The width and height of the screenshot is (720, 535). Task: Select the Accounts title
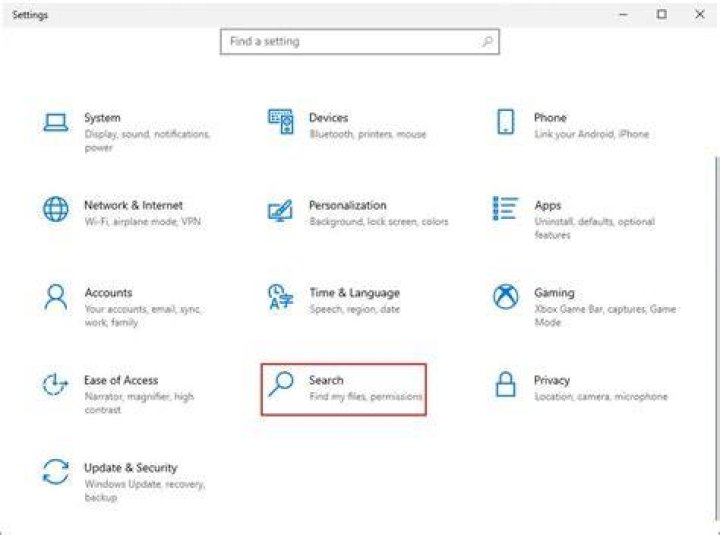[x=108, y=293]
